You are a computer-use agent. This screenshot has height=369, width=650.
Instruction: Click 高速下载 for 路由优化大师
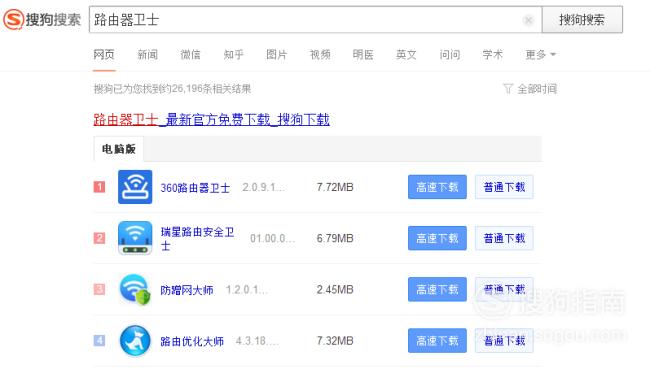pos(437,340)
